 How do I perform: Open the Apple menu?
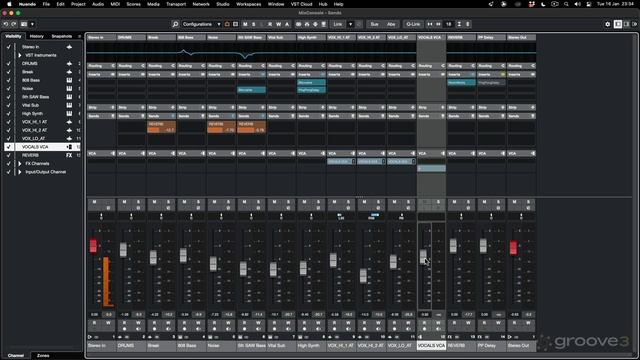coord(9,4)
